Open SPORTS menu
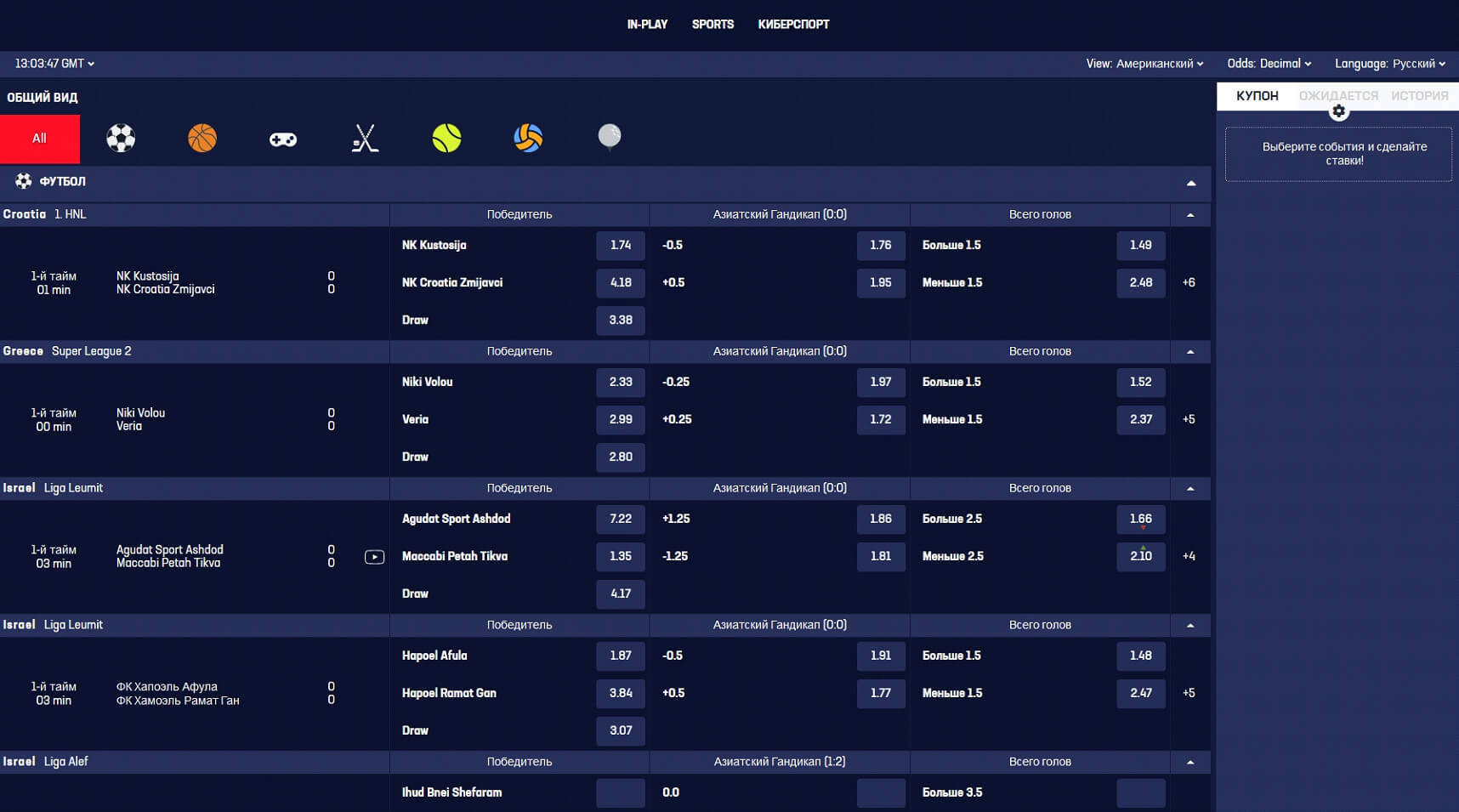The height and width of the screenshot is (812, 1459). 712,25
